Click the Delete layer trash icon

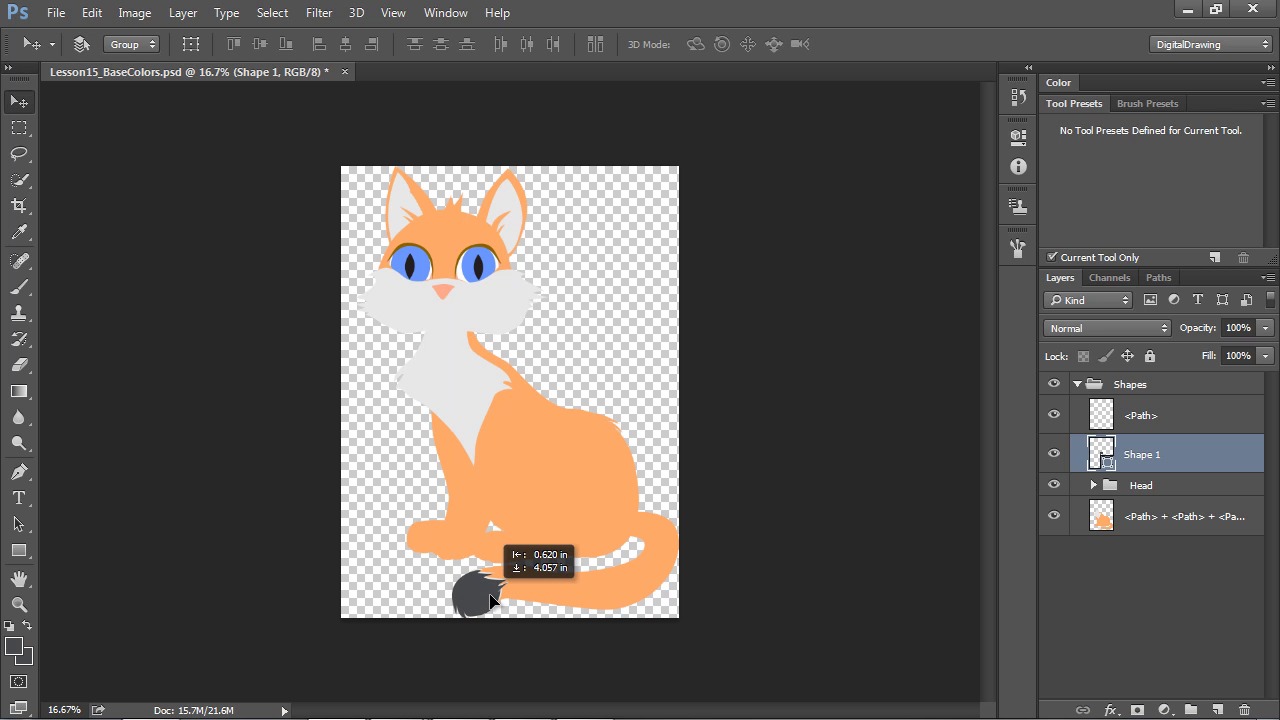pos(1244,710)
